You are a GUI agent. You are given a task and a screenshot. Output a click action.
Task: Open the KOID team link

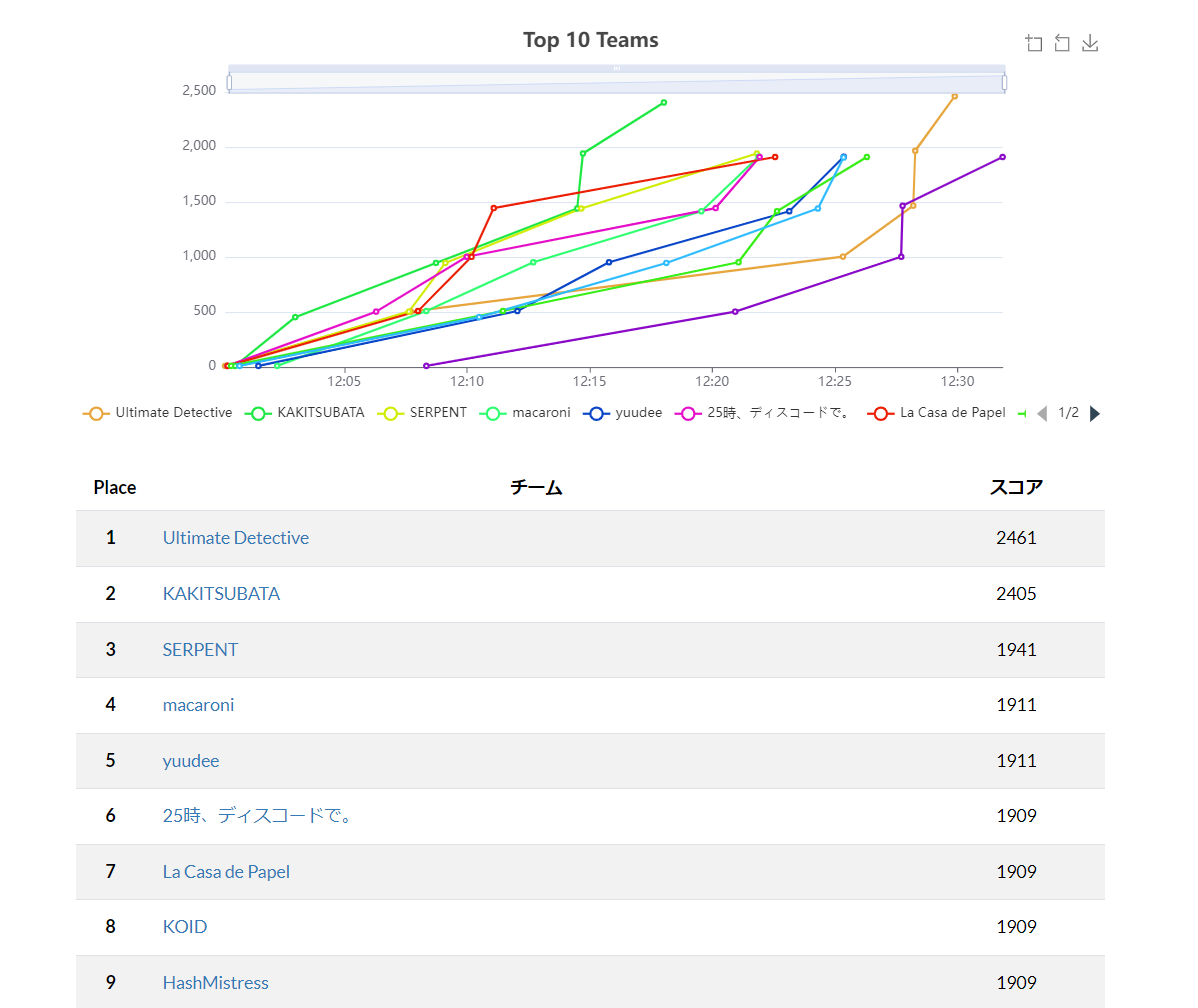coord(184,926)
